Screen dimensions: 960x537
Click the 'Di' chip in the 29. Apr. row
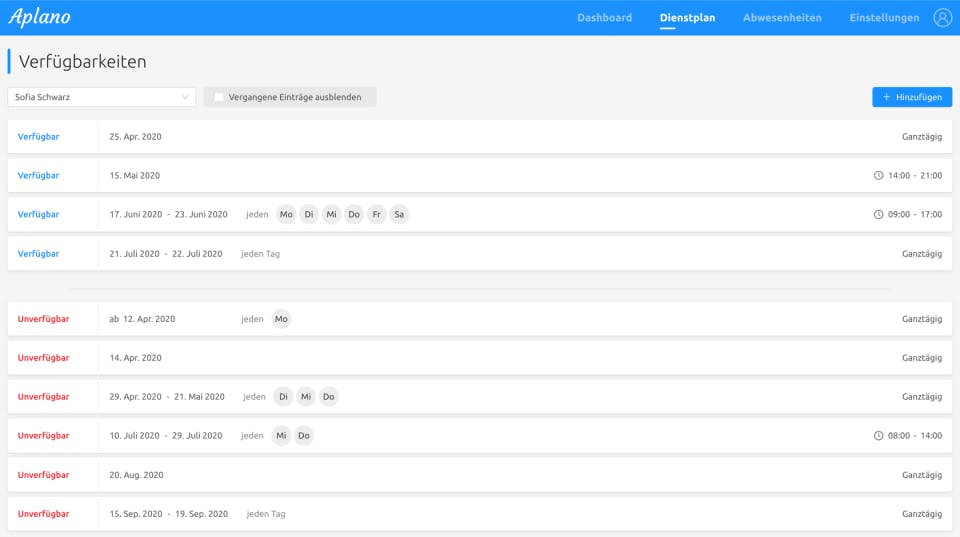(283, 397)
